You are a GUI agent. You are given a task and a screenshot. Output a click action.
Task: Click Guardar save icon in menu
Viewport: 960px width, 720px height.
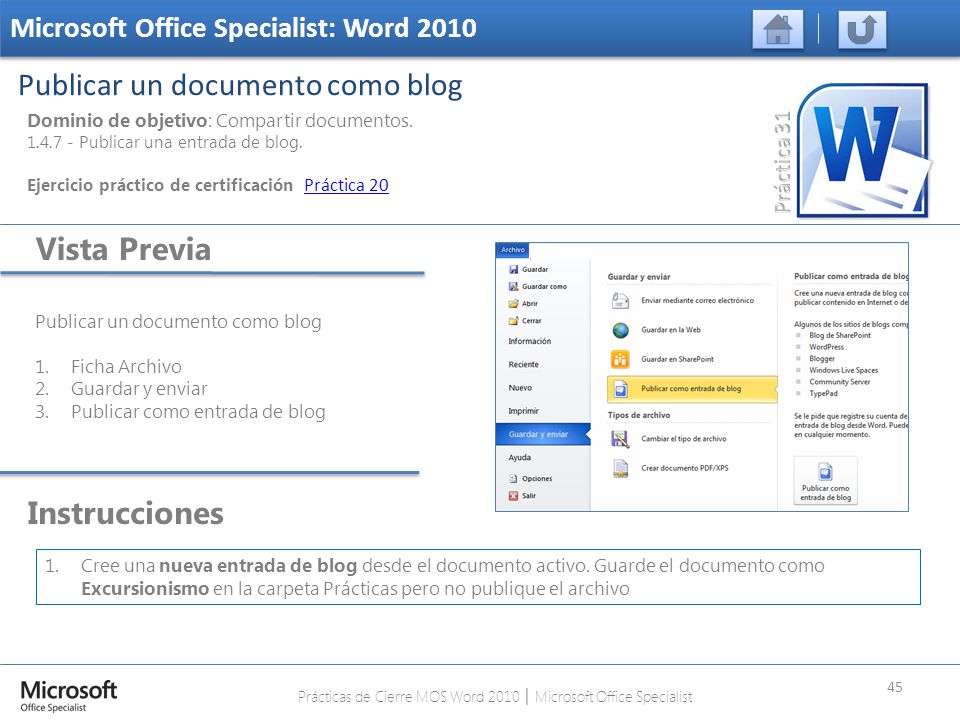coord(514,269)
